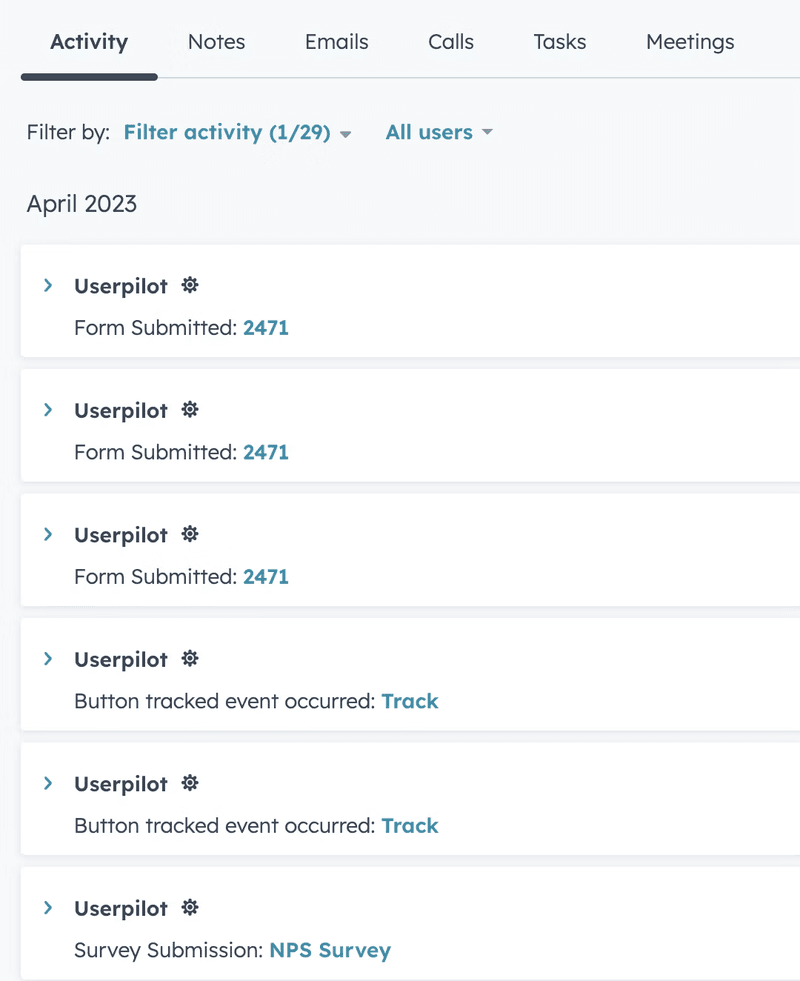Open form 2471 from the first card
Screen dimensions: 800x981
pyautogui.click(x=266, y=327)
